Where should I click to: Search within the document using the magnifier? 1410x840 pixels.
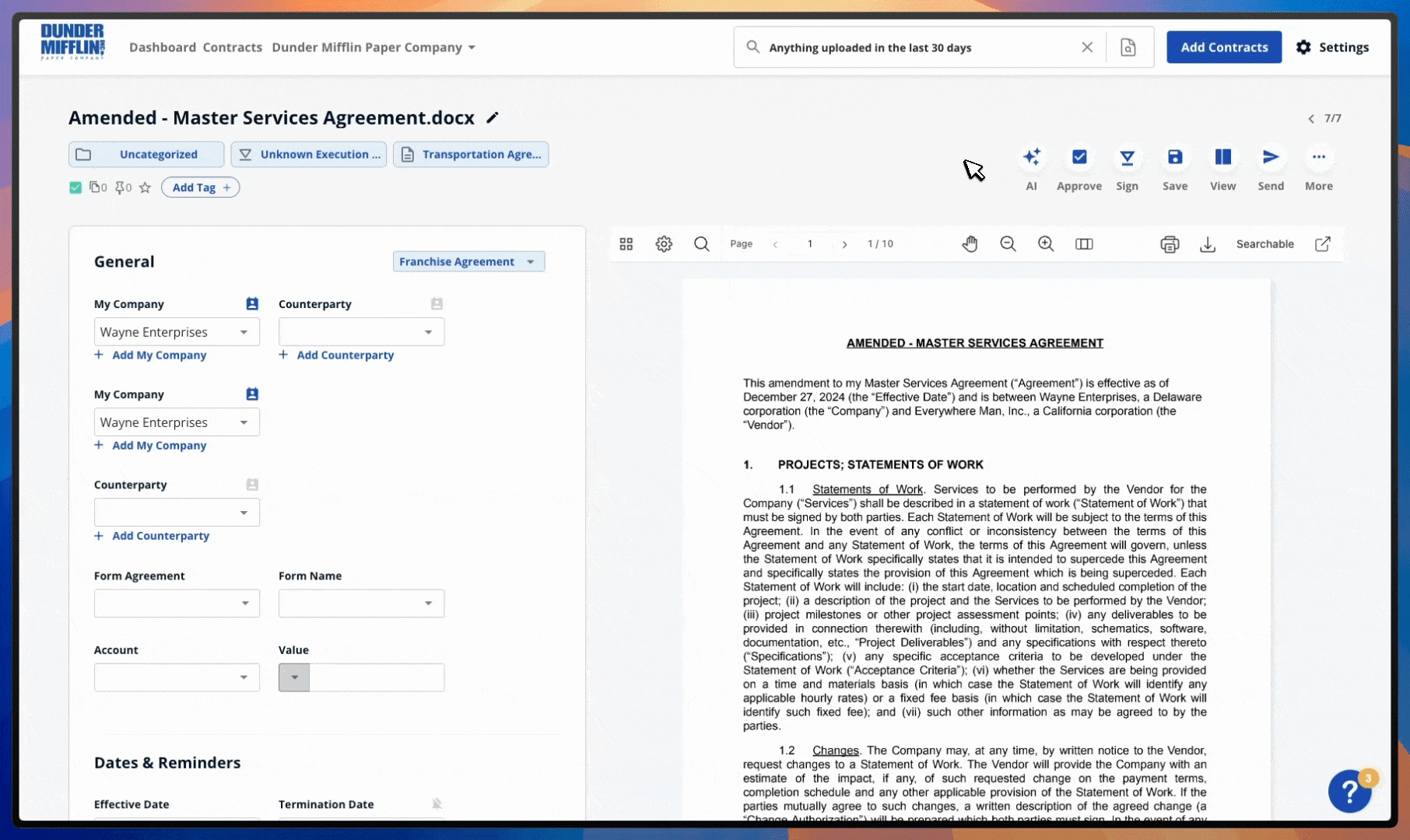click(701, 244)
